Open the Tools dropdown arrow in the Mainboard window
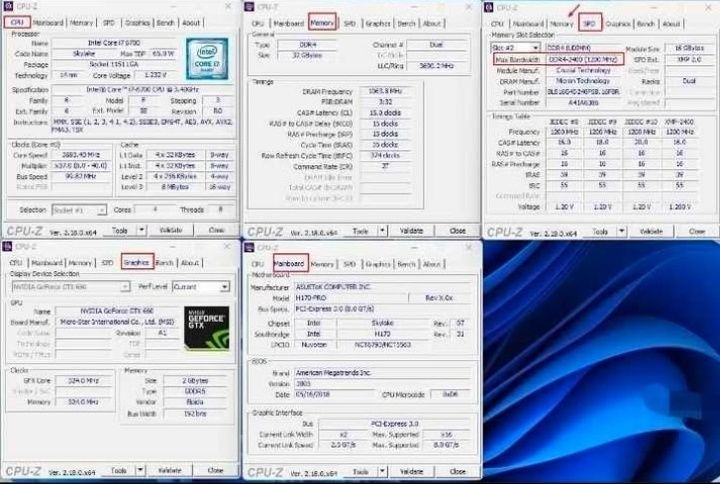 coord(382,471)
